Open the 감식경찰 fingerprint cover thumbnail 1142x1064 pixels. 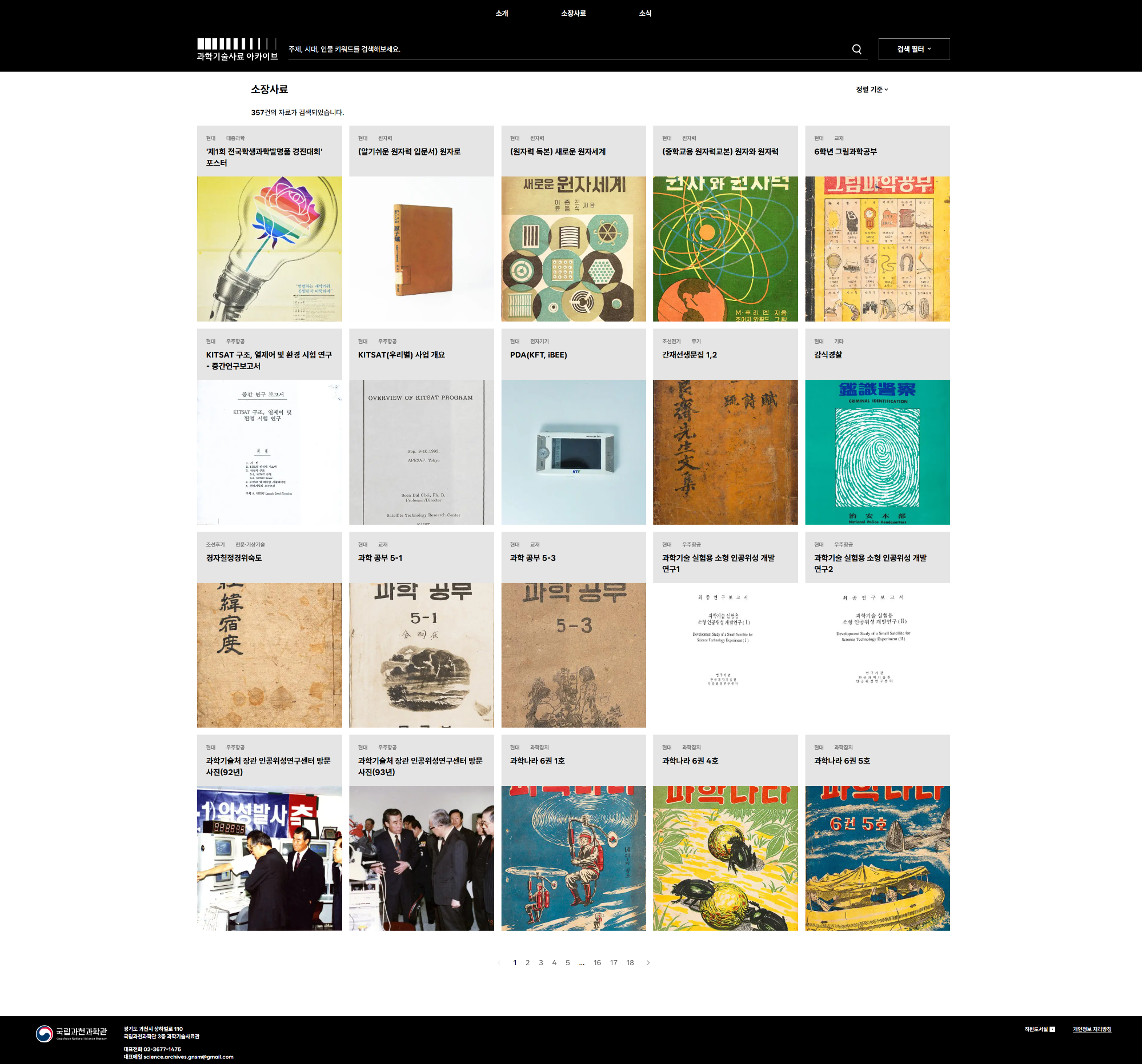tap(876, 452)
